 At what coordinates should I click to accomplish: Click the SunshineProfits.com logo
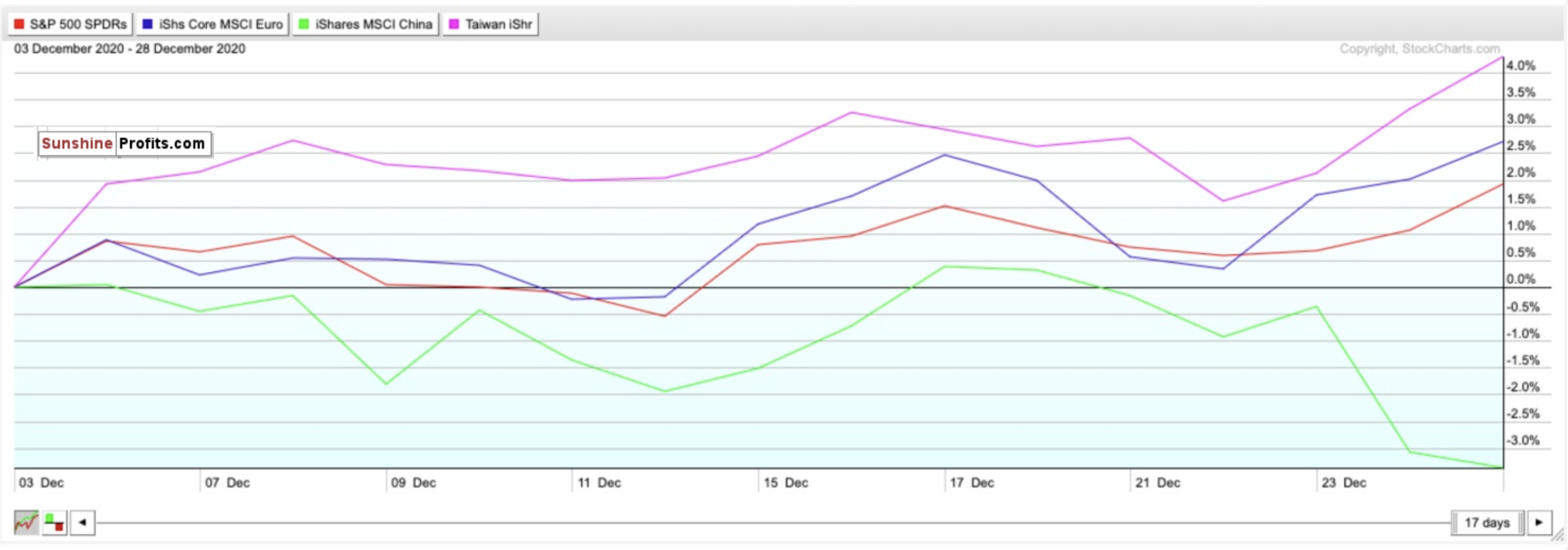click(x=124, y=144)
